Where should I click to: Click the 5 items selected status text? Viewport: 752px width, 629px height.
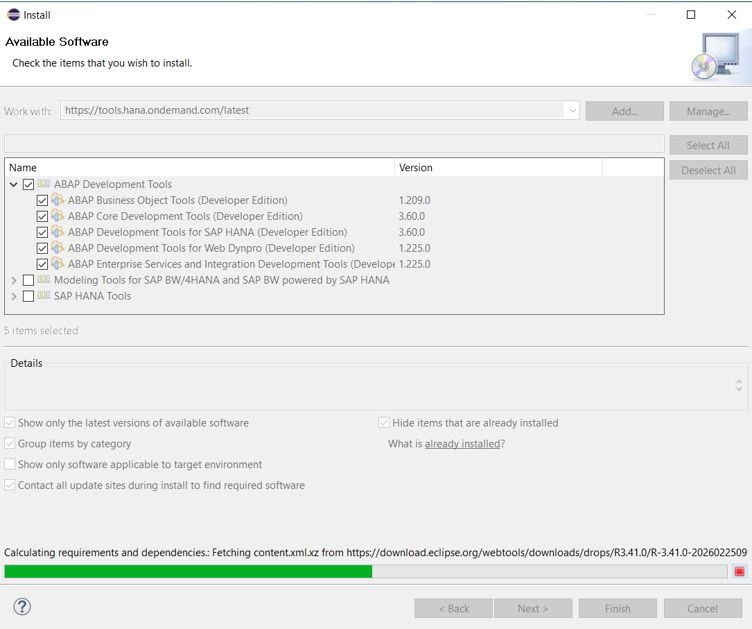pos(41,330)
